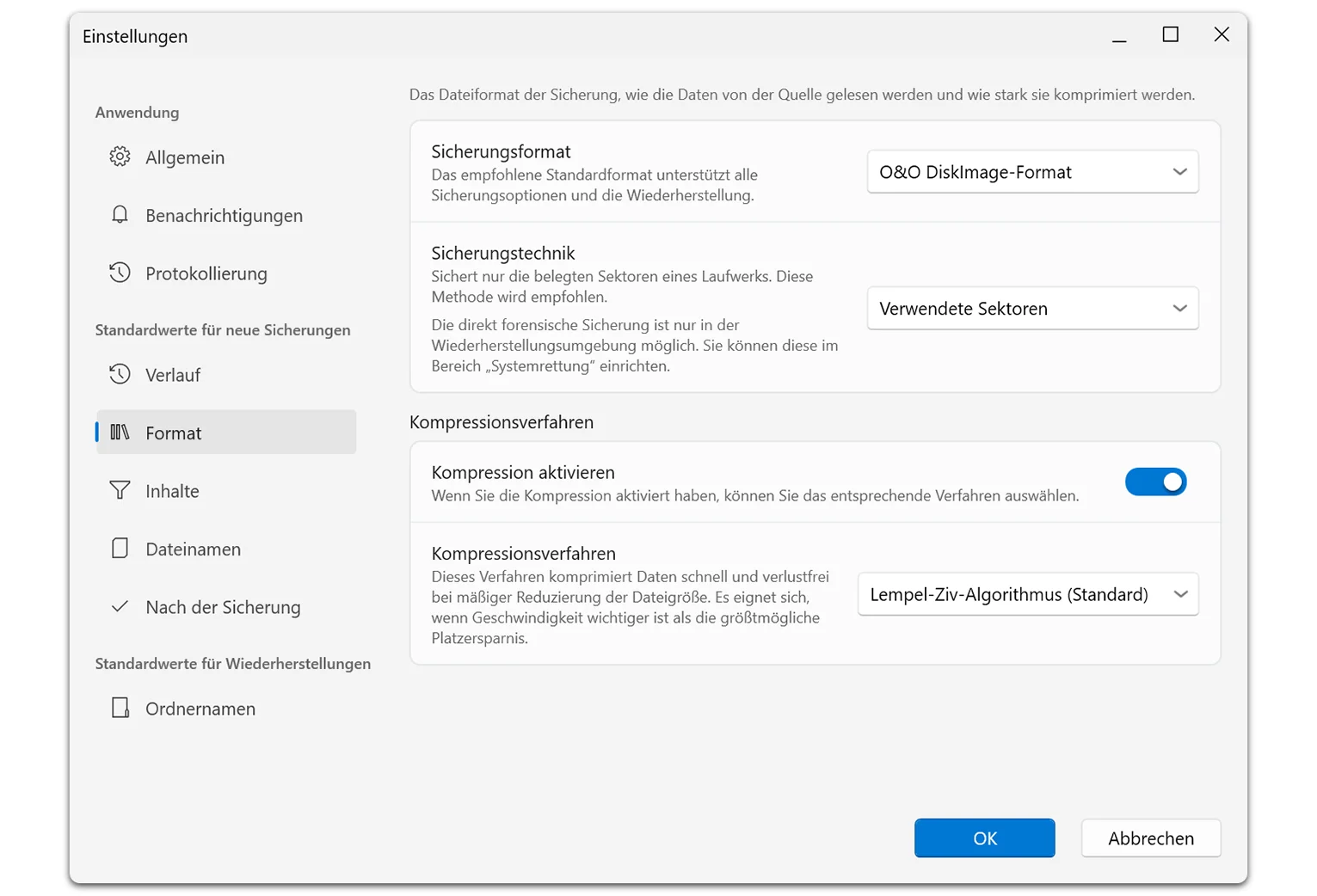Click the Standardwerte für neue Sicherungen header
The image size is (1317, 896).
(x=223, y=330)
